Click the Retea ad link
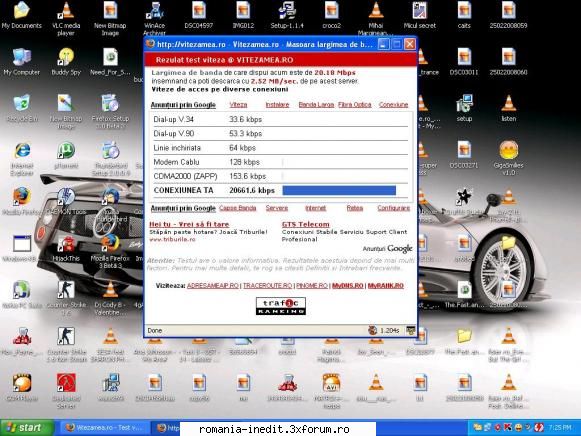The image size is (581, 436). click(355, 208)
